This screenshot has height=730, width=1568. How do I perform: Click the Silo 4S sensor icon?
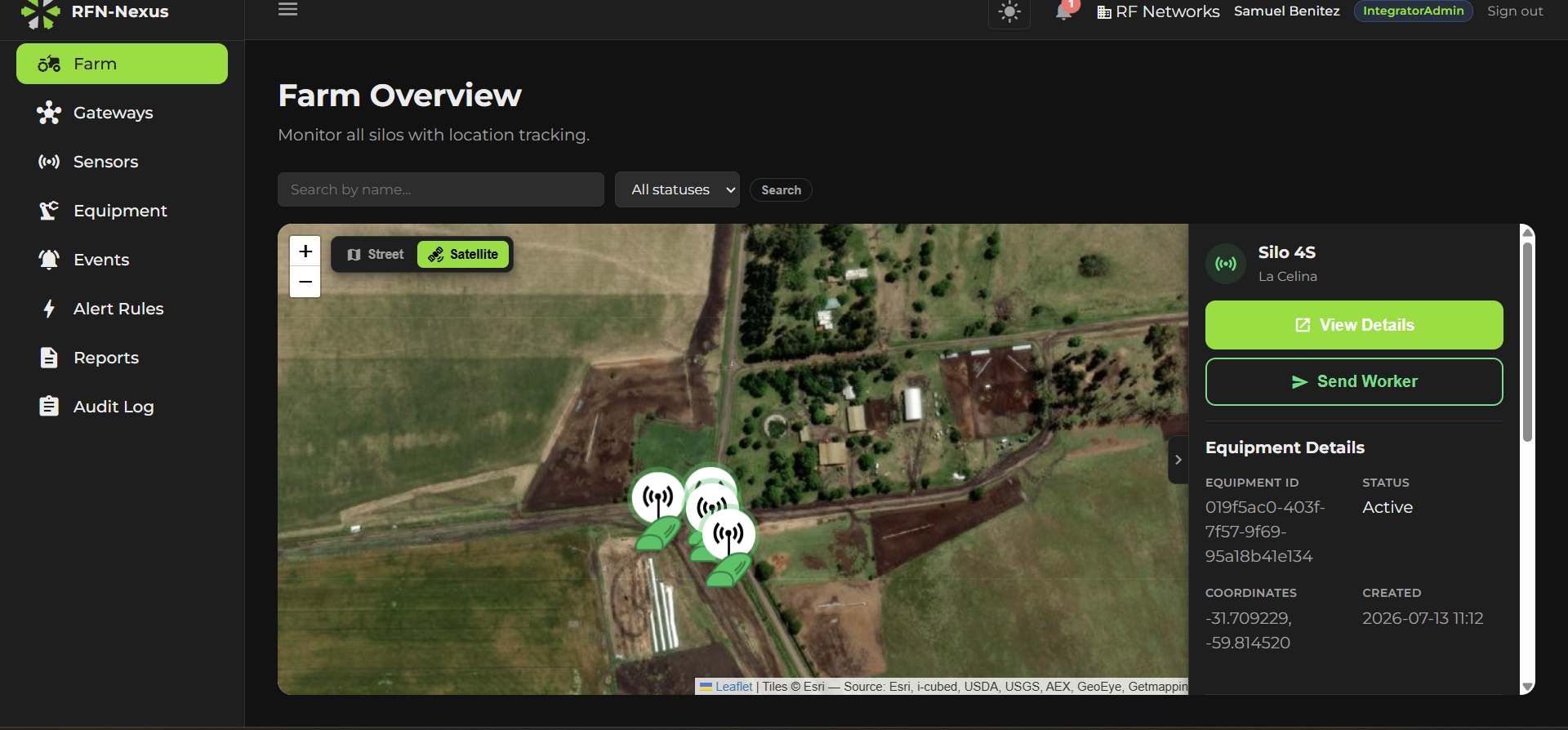pos(1226,264)
